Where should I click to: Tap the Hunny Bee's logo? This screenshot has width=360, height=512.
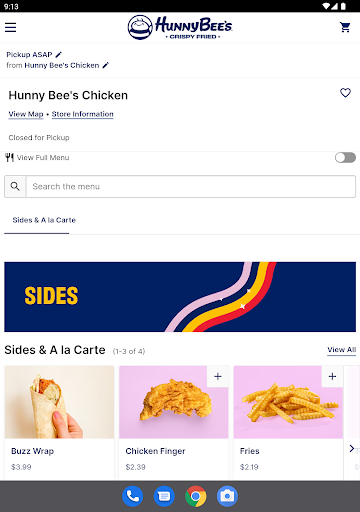click(180, 27)
